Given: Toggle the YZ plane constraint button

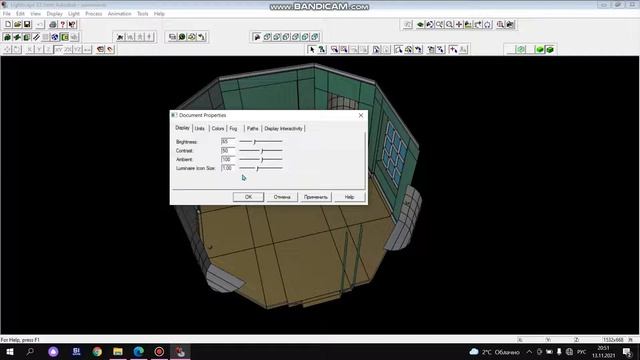Looking at the screenshot, I should point(78,49).
